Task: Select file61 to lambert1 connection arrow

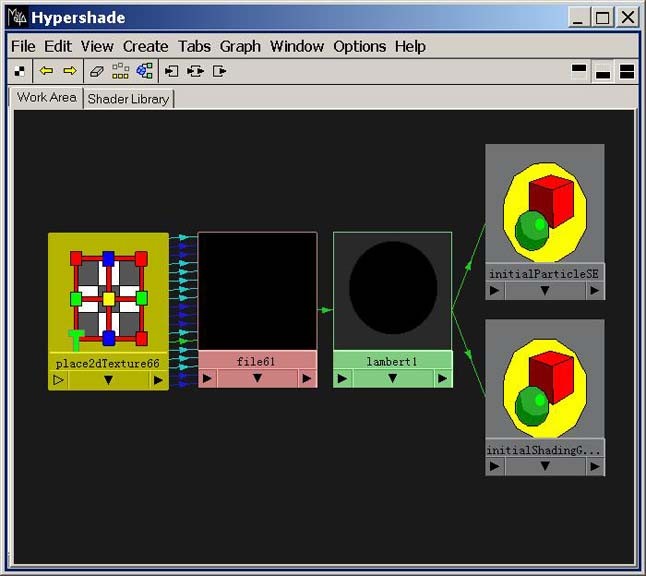Action: point(325,309)
